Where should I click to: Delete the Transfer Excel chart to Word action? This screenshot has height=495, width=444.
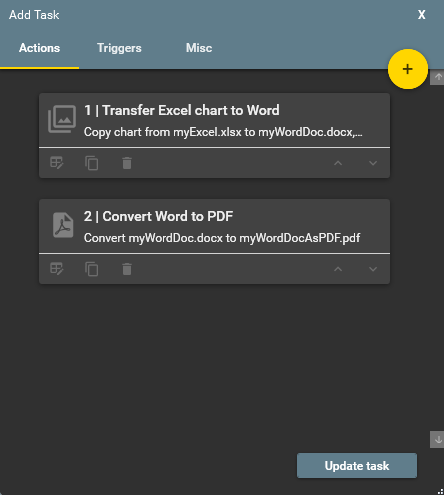[x=127, y=163]
